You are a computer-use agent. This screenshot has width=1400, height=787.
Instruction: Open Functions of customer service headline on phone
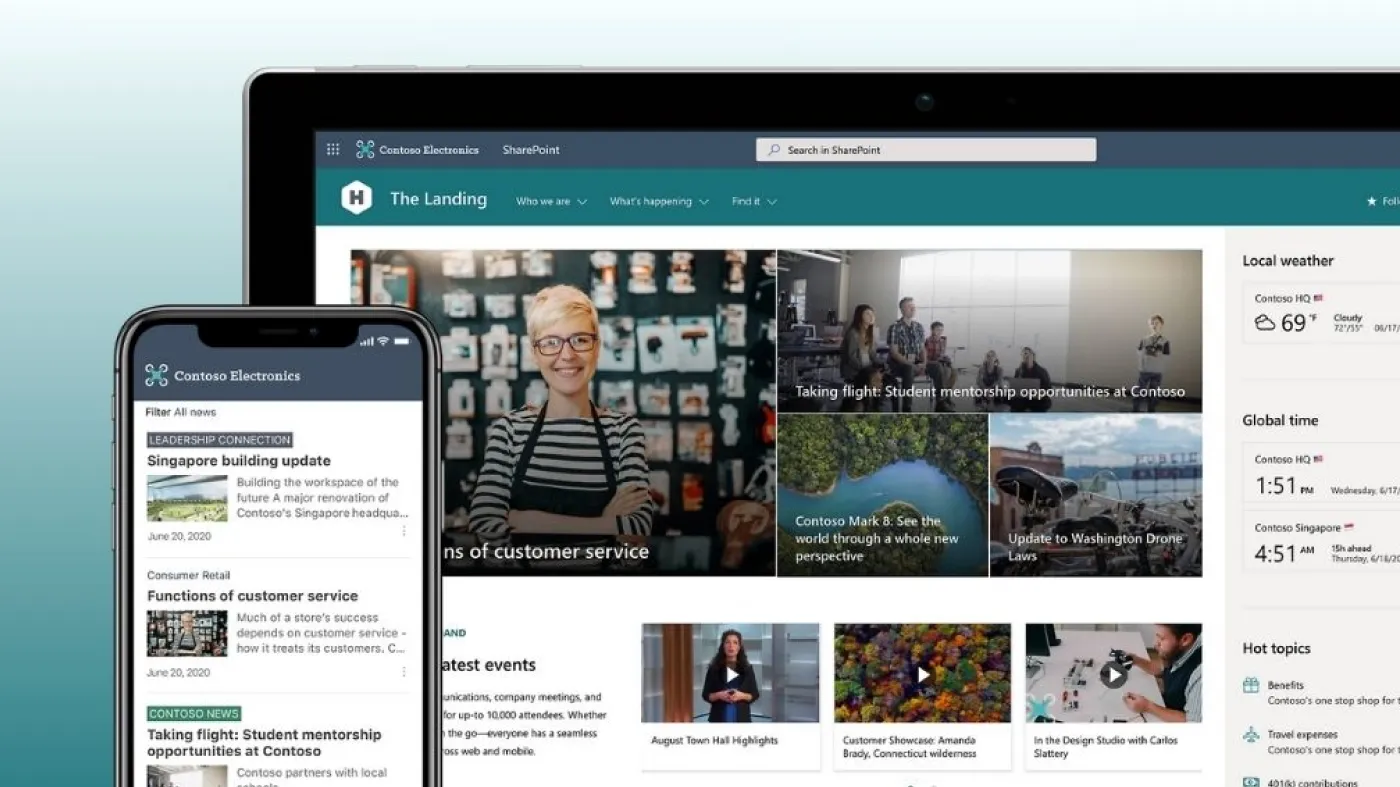[x=252, y=596]
